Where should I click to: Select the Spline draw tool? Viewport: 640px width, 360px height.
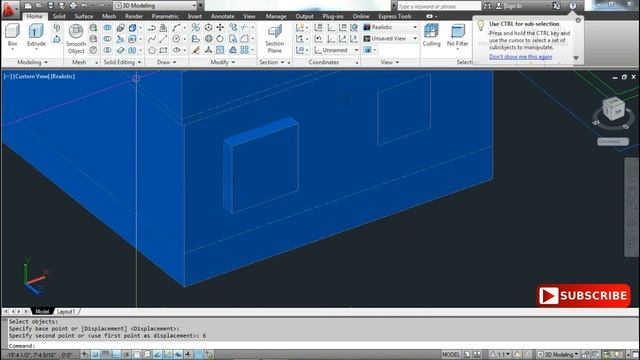(152, 39)
